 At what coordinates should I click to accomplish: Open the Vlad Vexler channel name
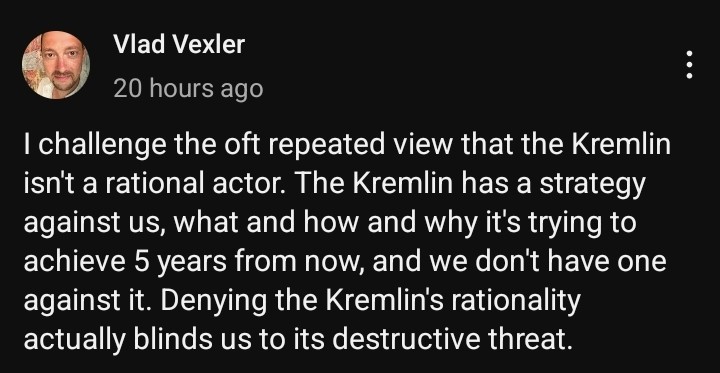pos(179,45)
